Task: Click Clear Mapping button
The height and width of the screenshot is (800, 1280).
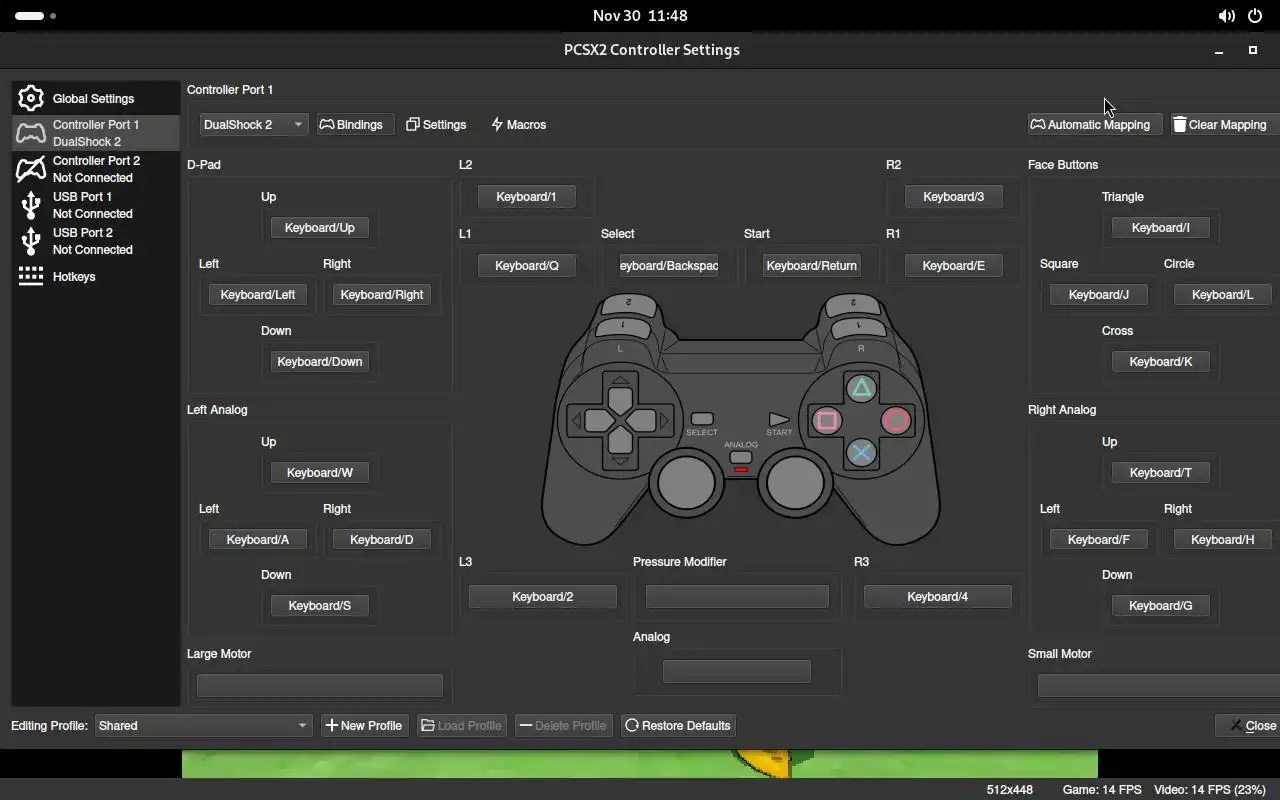Action: 1224,125
